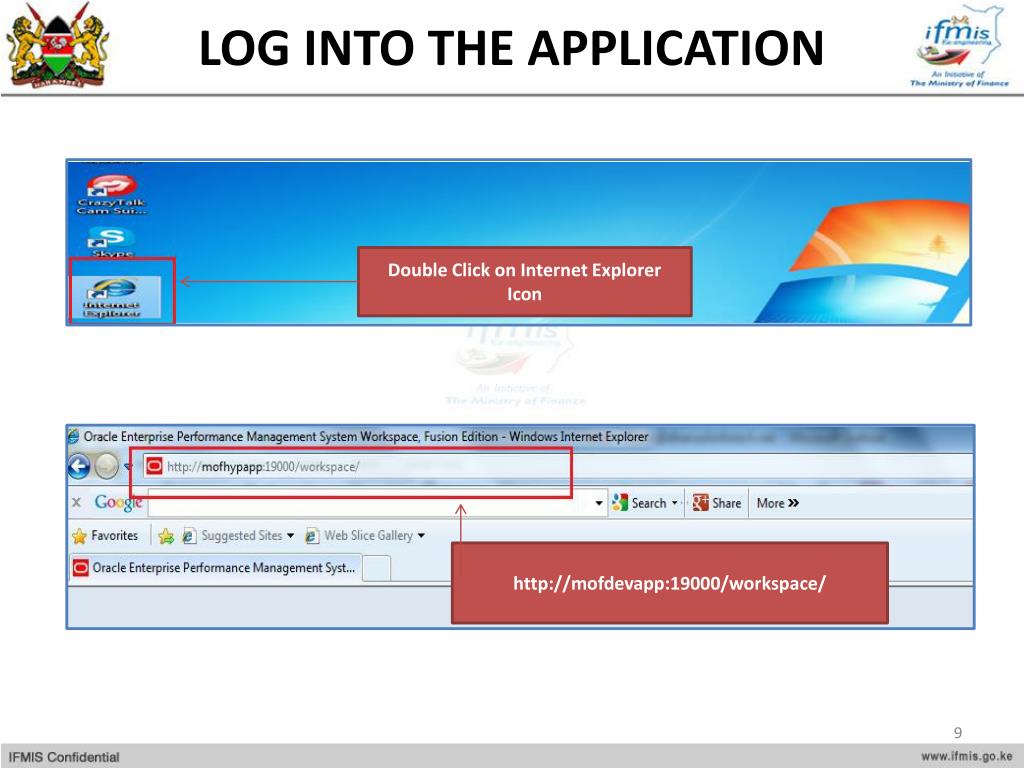Click the browser Forward arrow button

pyautogui.click(x=106, y=466)
